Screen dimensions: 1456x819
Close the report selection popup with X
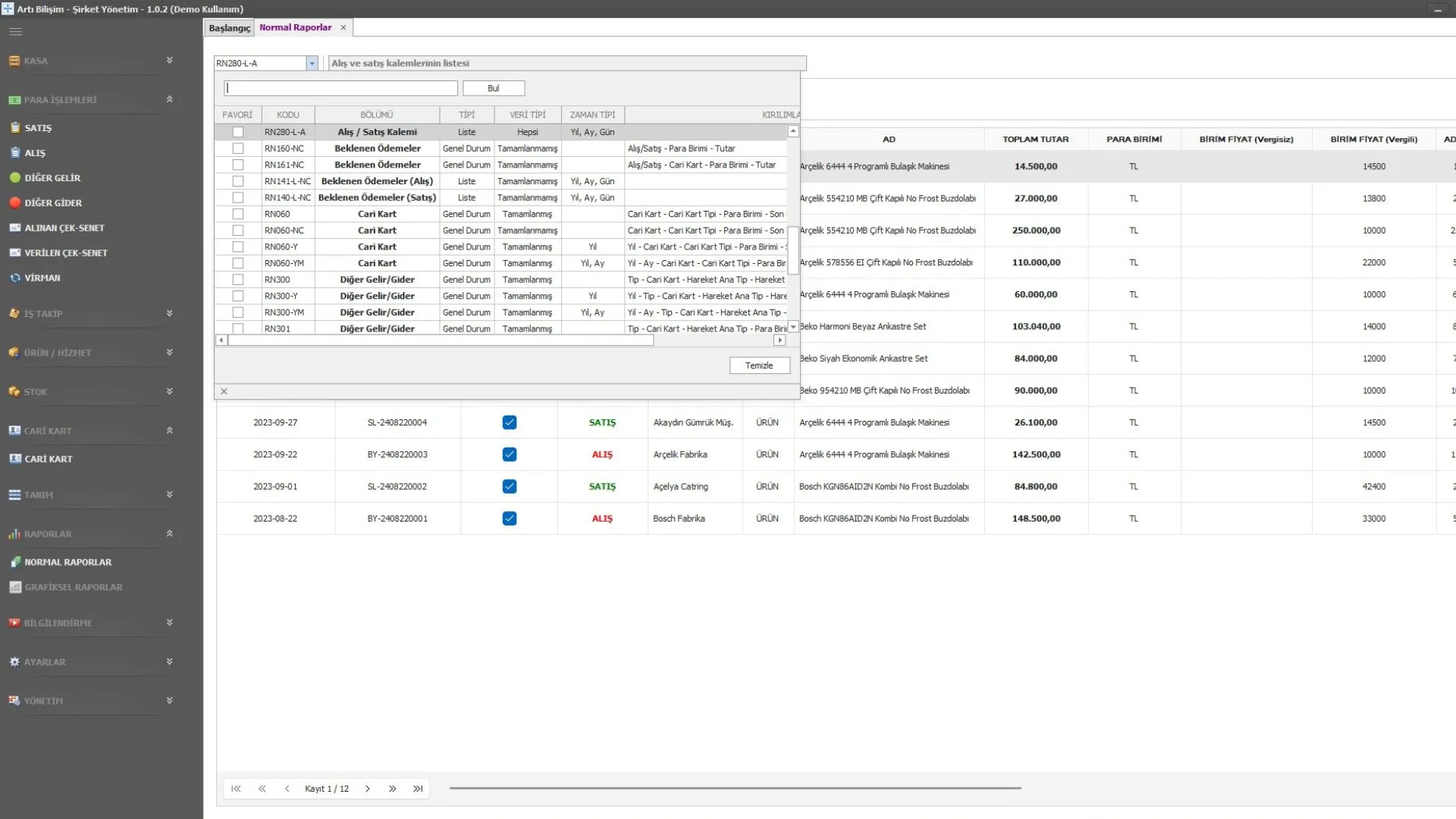click(224, 391)
